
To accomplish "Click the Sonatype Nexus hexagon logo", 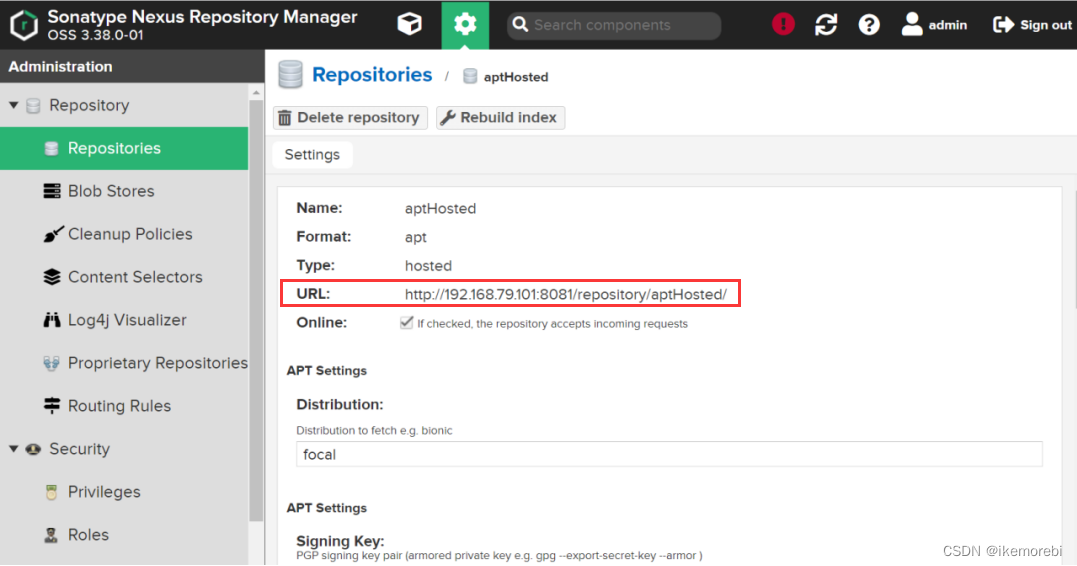I will point(24,25).
